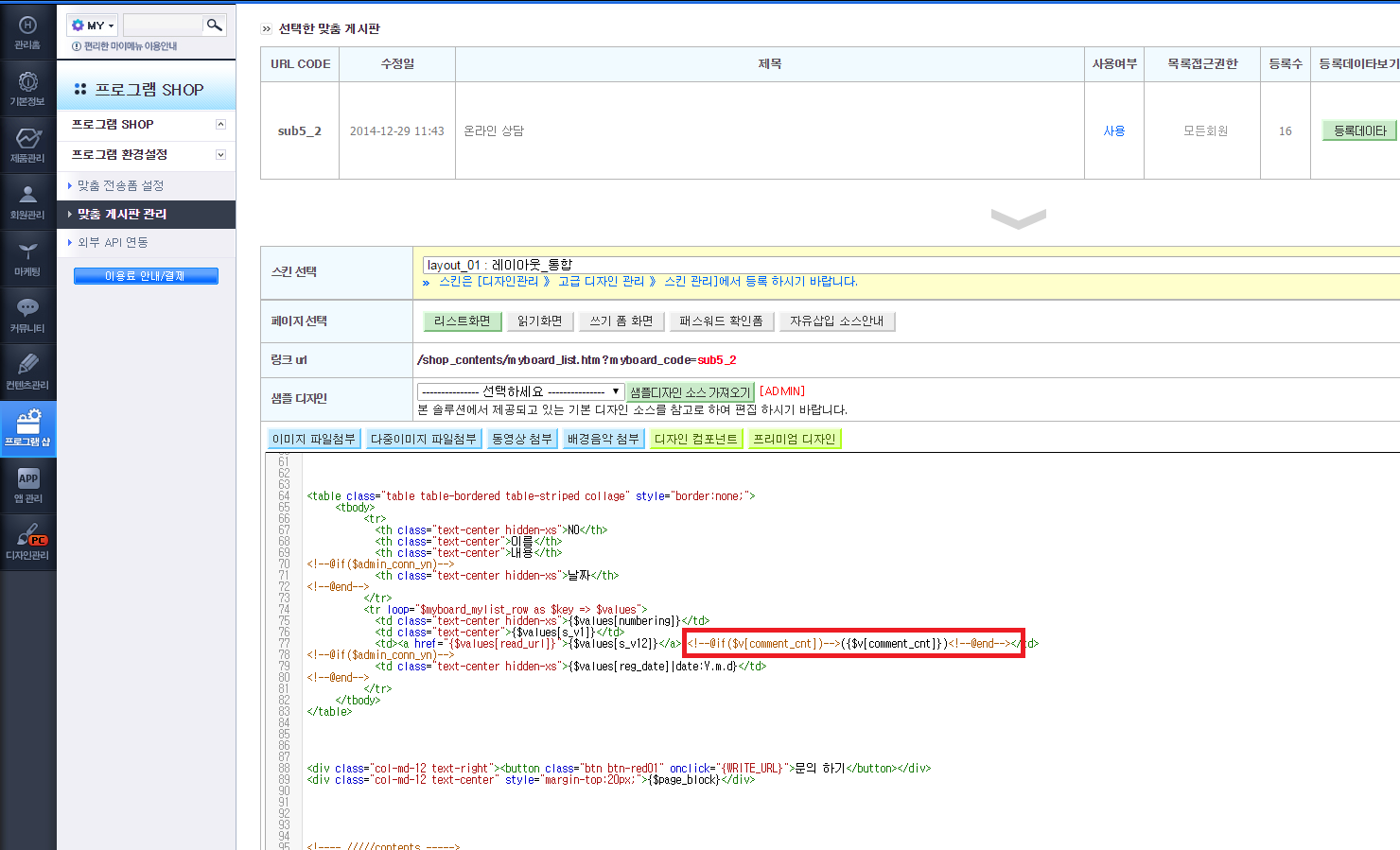Click the search input field beside MY
The height and width of the screenshot is (850, 1400).
click(x=162, y=26)
